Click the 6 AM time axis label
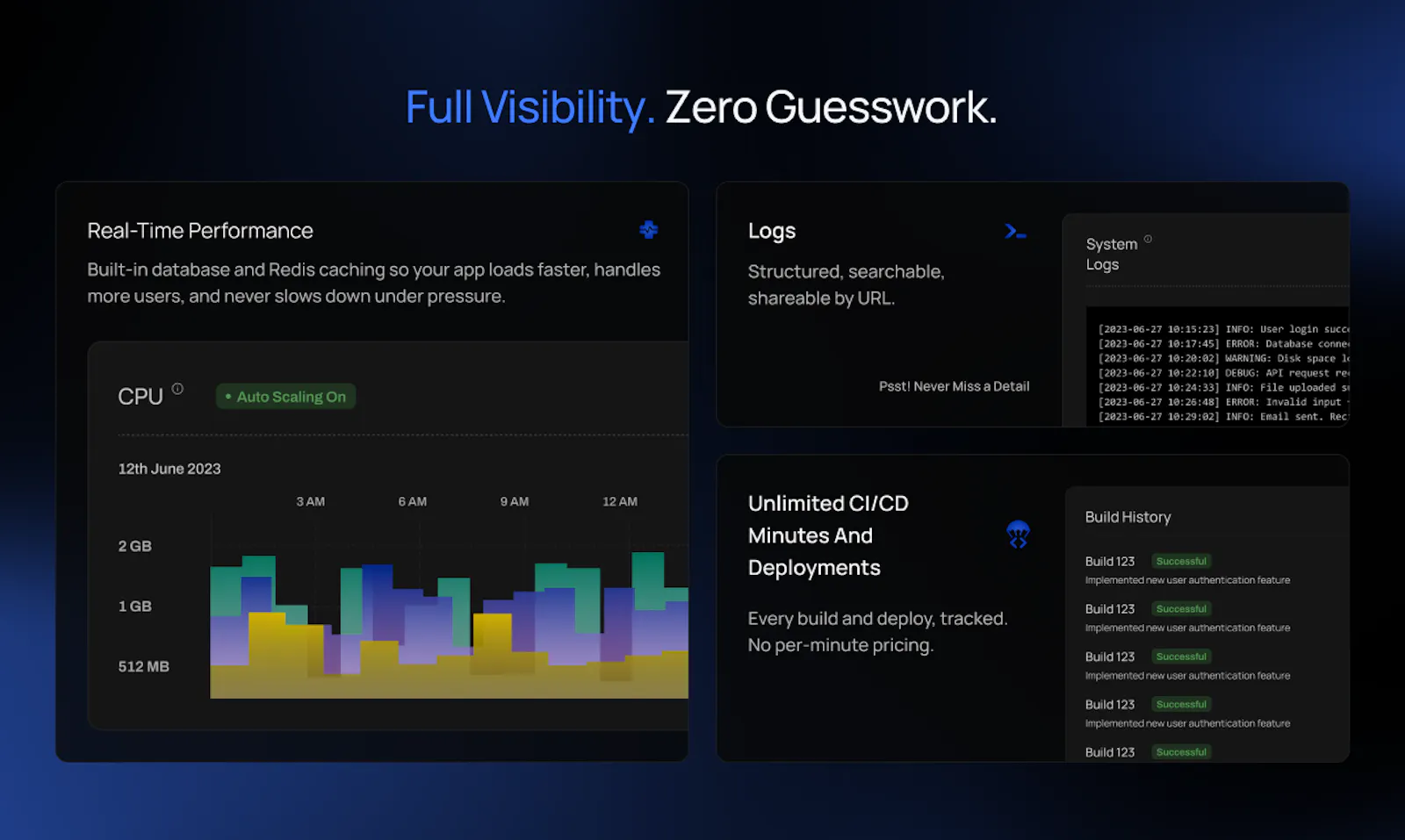Screen dimensions: 1405x840 coord(412,502)
